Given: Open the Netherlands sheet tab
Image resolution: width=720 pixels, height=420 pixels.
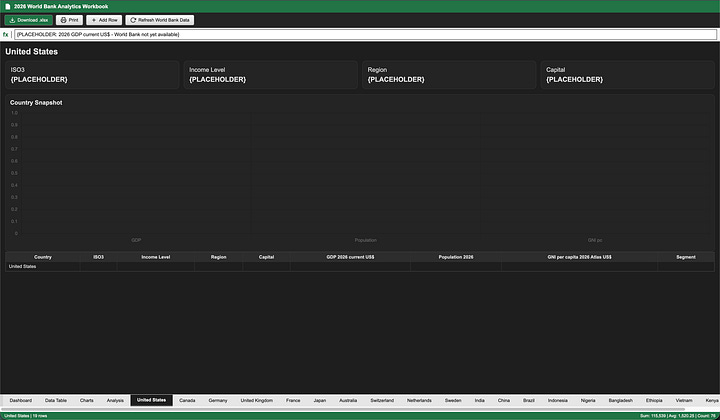Looking at the screenshot, I should (419, 400).
